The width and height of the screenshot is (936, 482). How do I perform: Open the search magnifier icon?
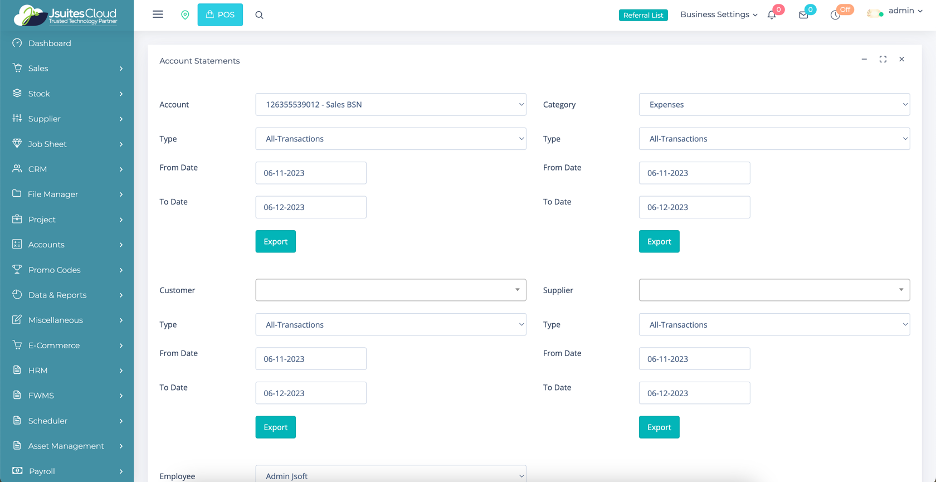[260, 15]
